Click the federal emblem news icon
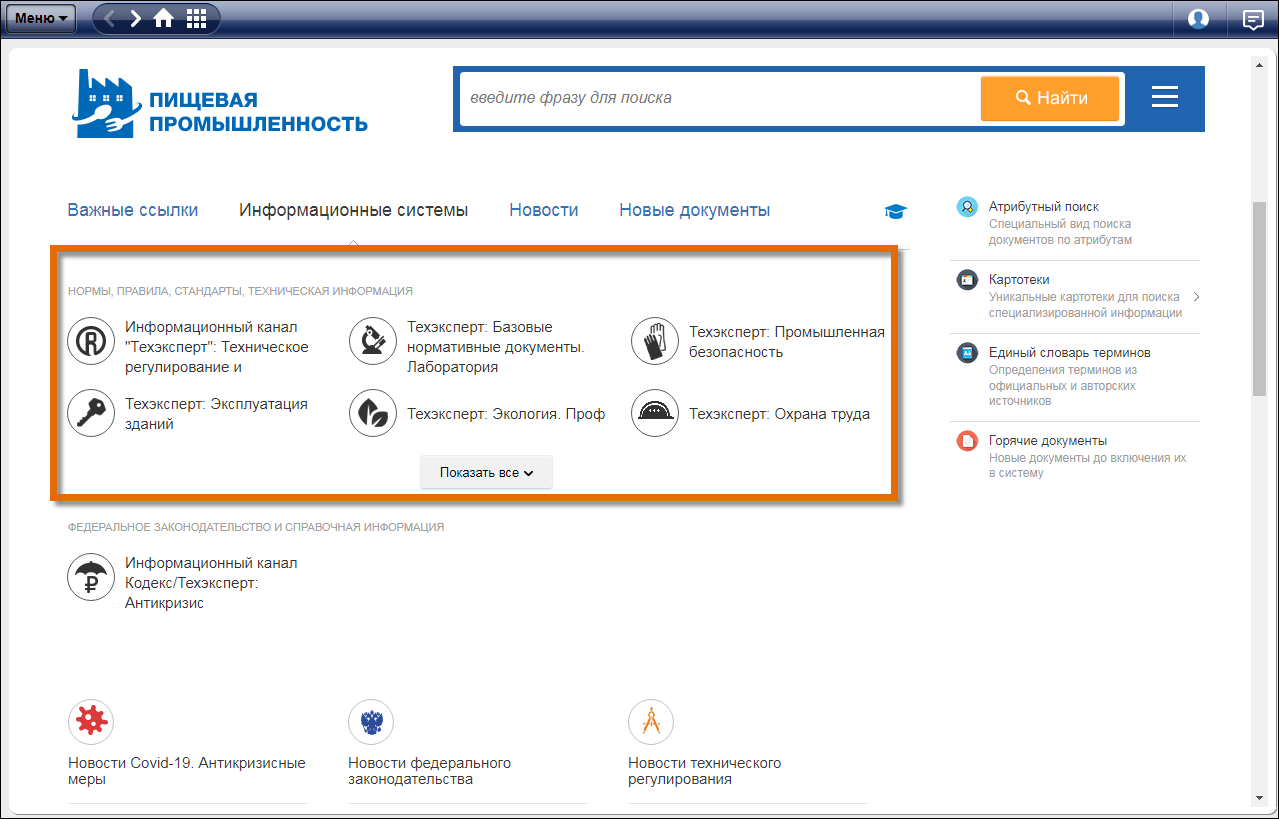Screen dimensions: 1279x819 tap(371, 721)
